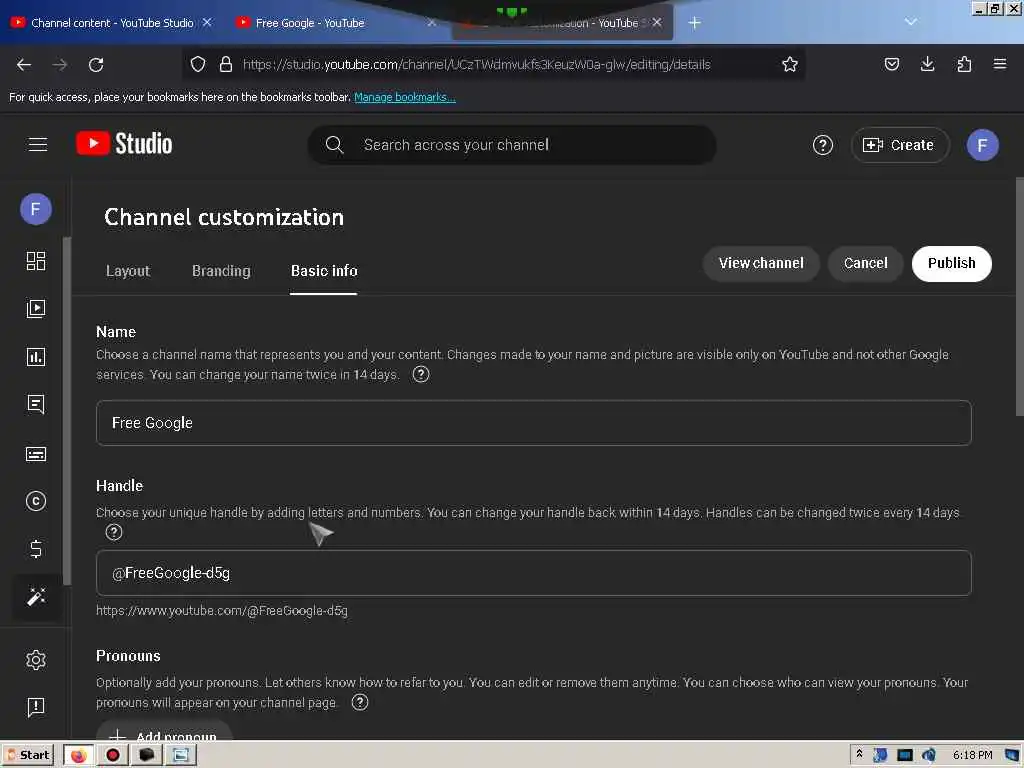1024x768 pixels.
Task: Click padlock site information icon
Action: pos(226,64)
